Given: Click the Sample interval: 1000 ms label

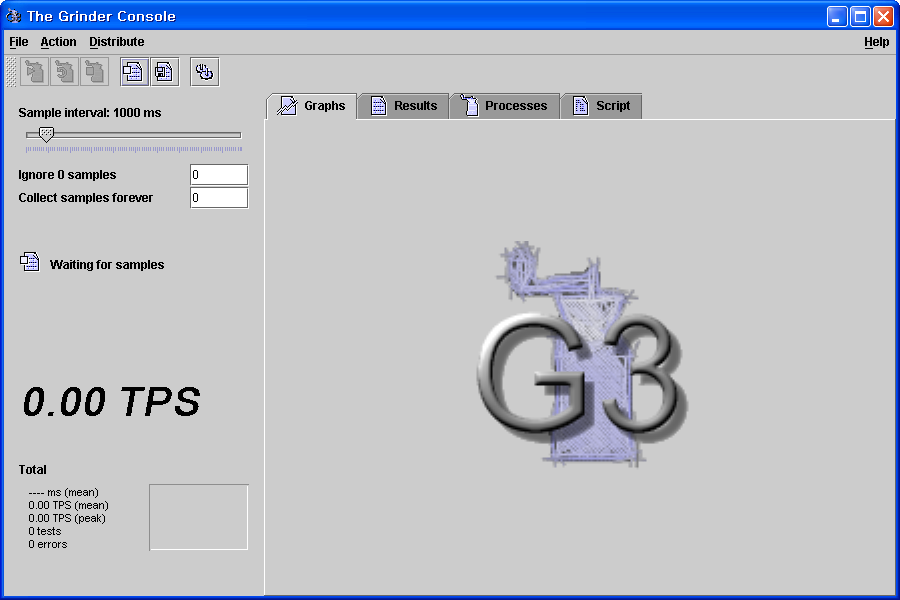Looking at the screenshot, I should [x=90, y=113].
